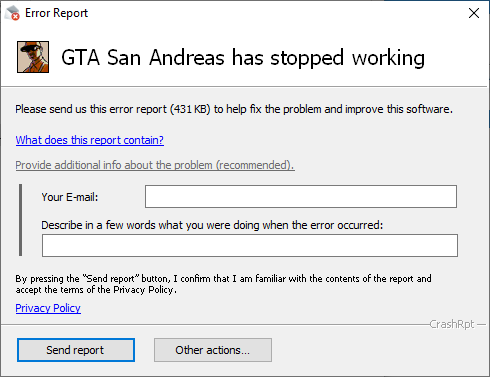Screen dimensions: 490x377
Task: Click the Error Report title bar icon
Action: [x=12, y=13]
